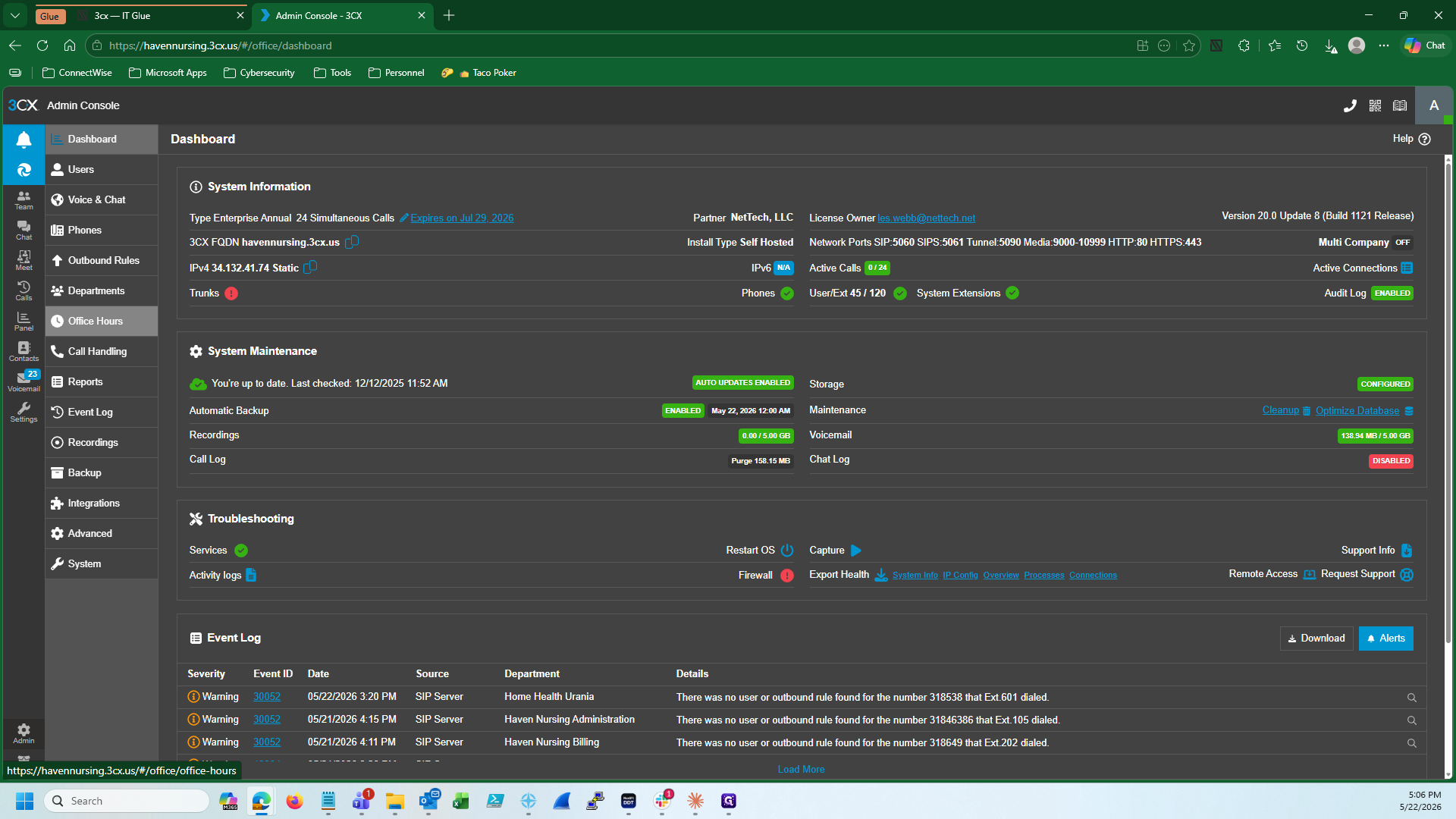Open Call Handling in the sidebar
The height and width of the screenshot is (819, 1456).
[102, 352]
